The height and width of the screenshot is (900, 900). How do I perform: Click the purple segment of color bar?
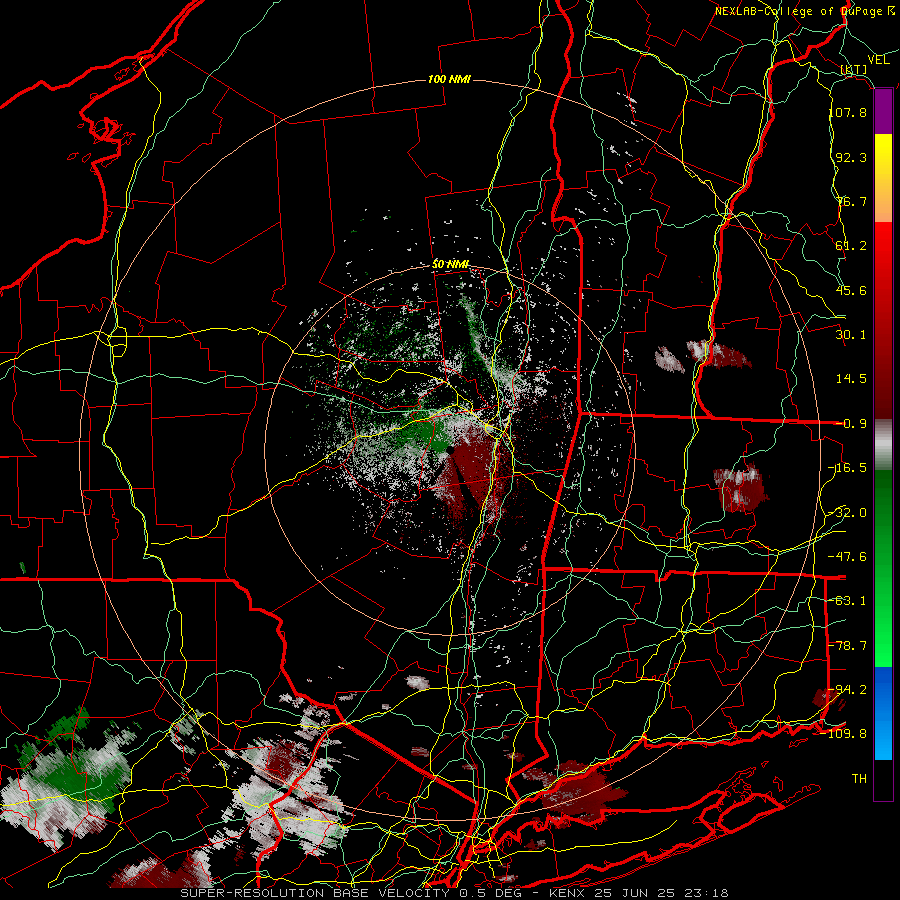click(883, 112)
